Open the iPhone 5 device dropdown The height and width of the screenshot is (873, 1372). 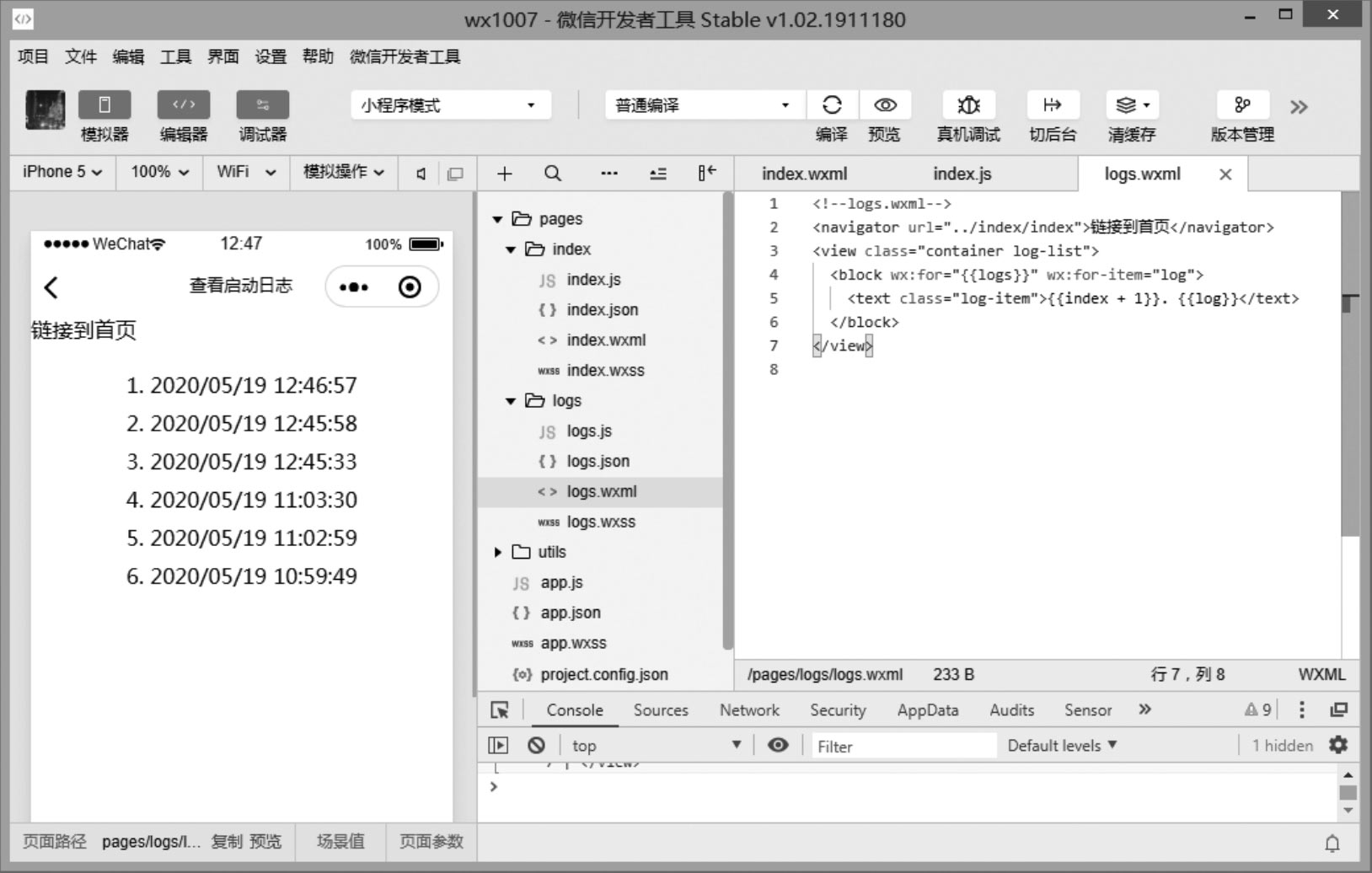[x=62, y=172]
